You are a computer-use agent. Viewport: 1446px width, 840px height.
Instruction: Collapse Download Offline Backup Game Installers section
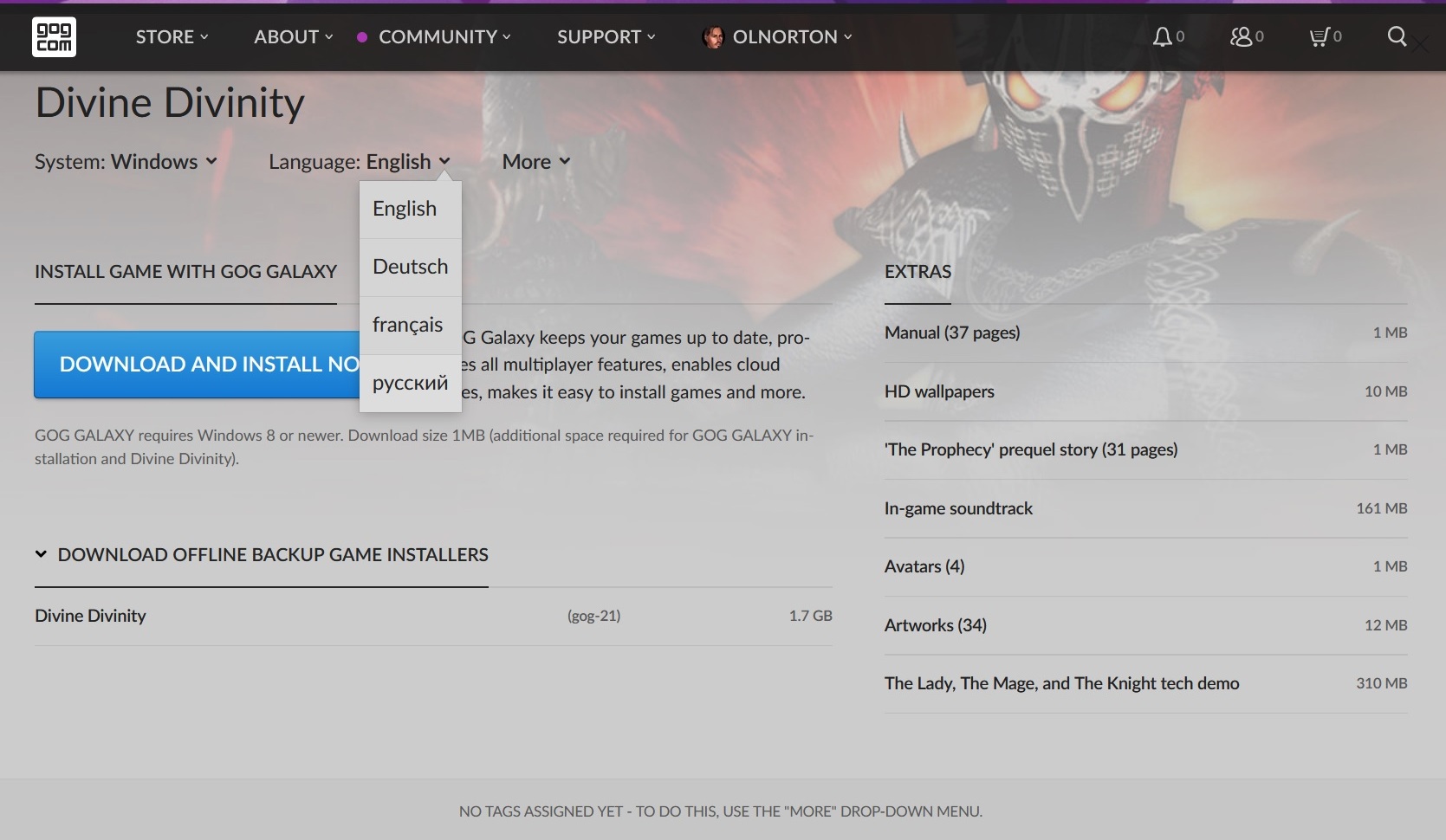pyautogui.click(x=262, y=555)
